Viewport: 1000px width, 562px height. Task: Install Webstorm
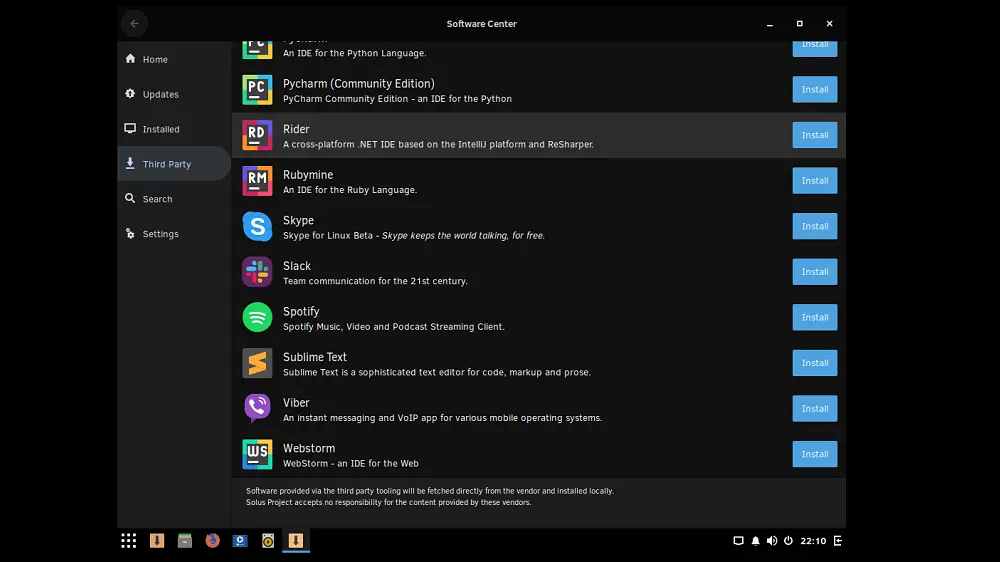814,454
